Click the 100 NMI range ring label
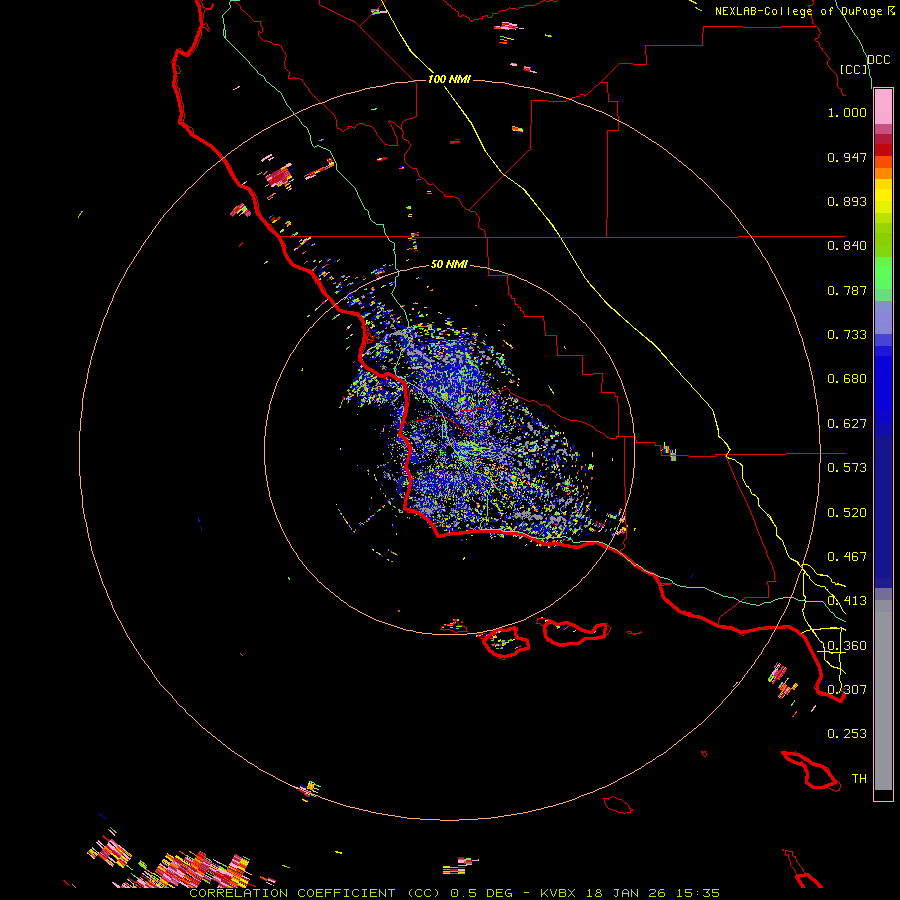This screenshot has width=900, height=900. pos(449,79)
